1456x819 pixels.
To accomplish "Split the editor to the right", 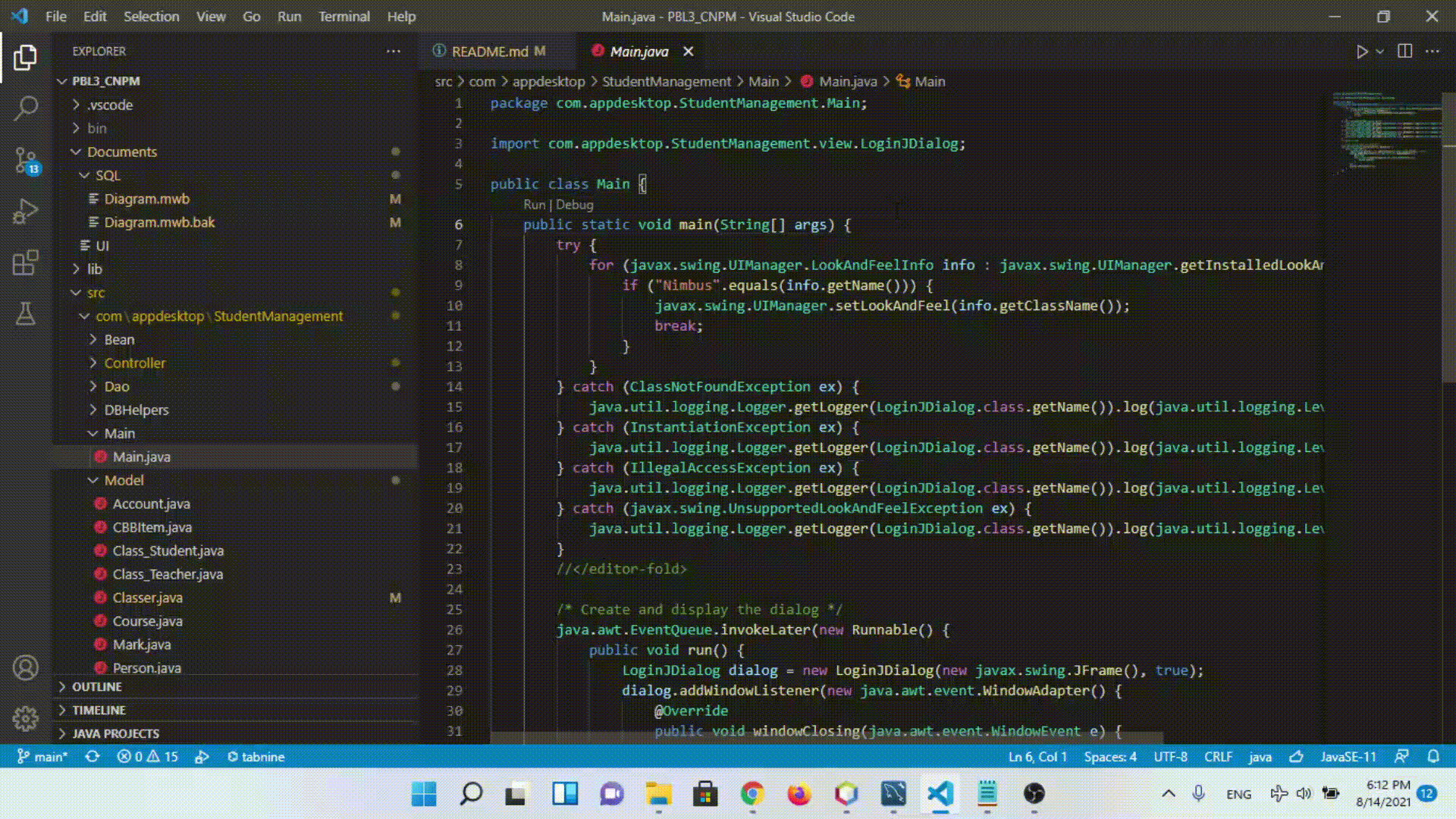I will (x=1404, y=52).
